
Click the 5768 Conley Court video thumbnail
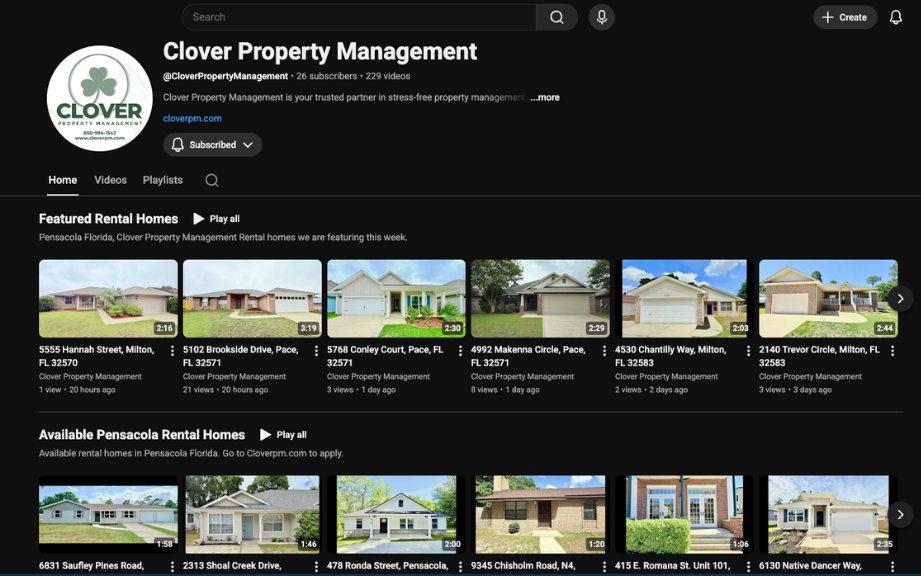tap(396, 298)
